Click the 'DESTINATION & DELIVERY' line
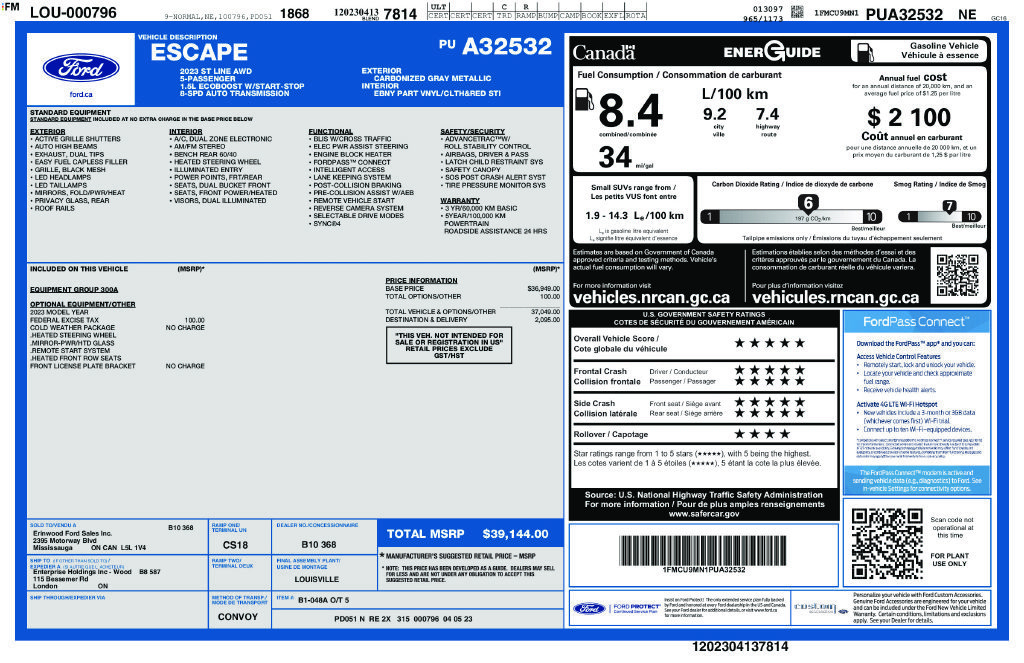Viewport: 1024px width, 663px height. point(426,320)
